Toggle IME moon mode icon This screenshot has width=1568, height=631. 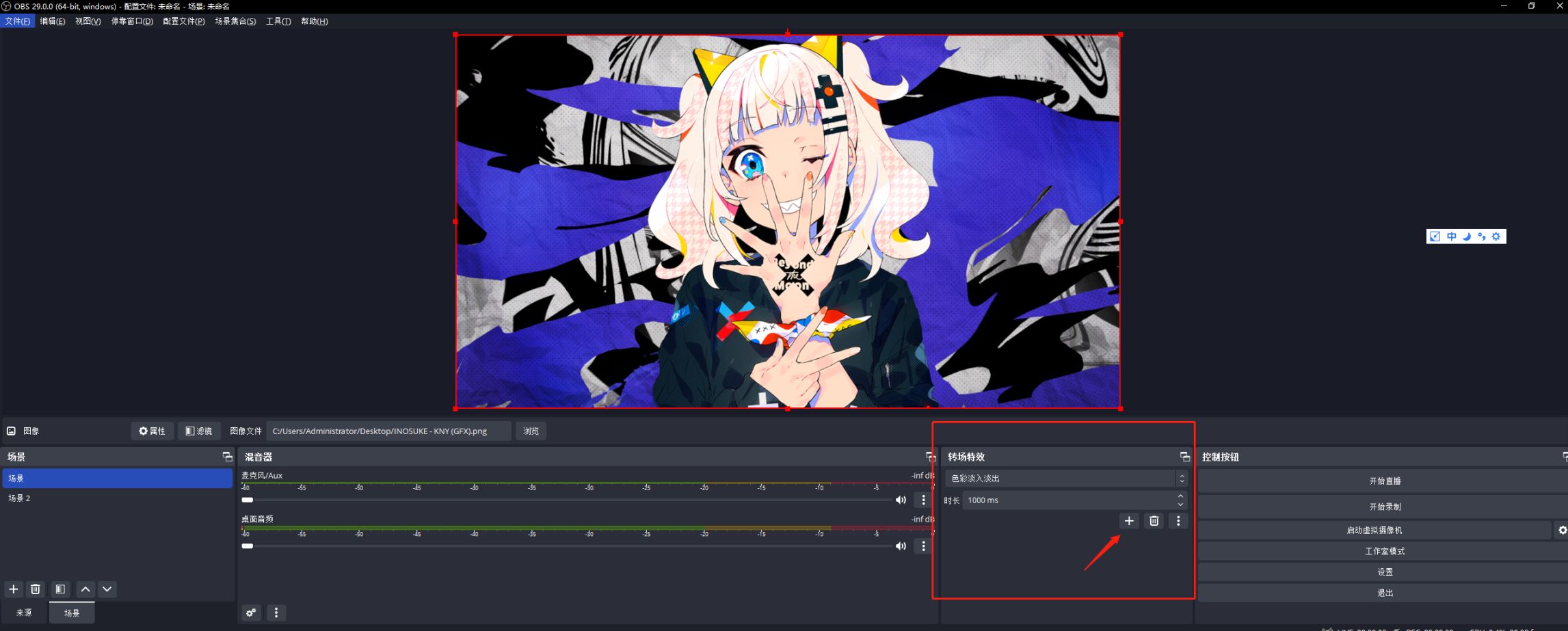(1466, 237)
